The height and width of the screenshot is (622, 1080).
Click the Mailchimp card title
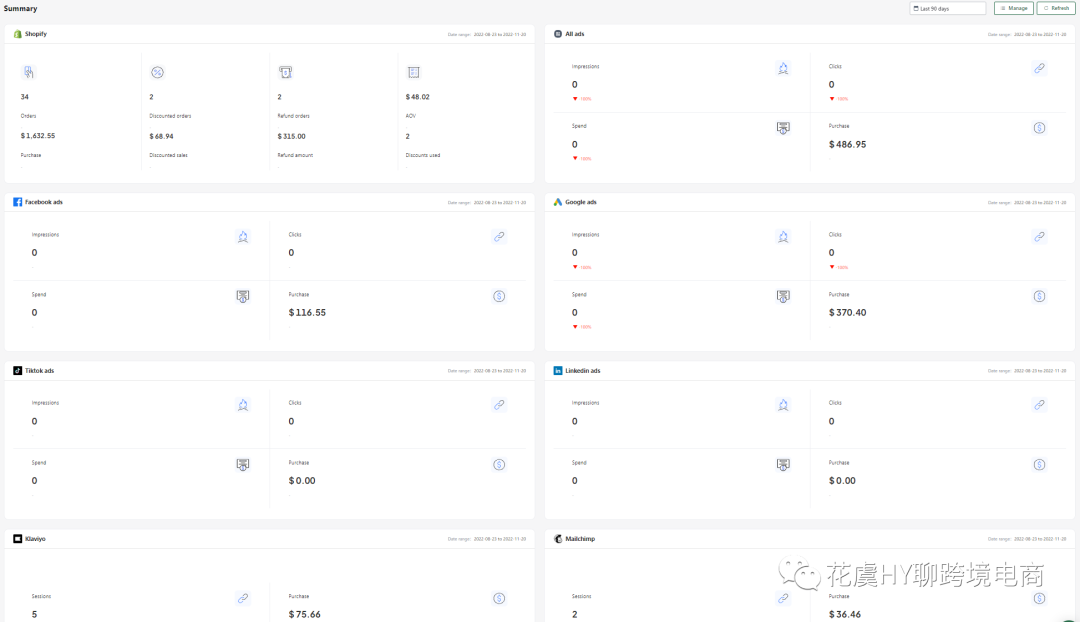[x=580, y=539]
